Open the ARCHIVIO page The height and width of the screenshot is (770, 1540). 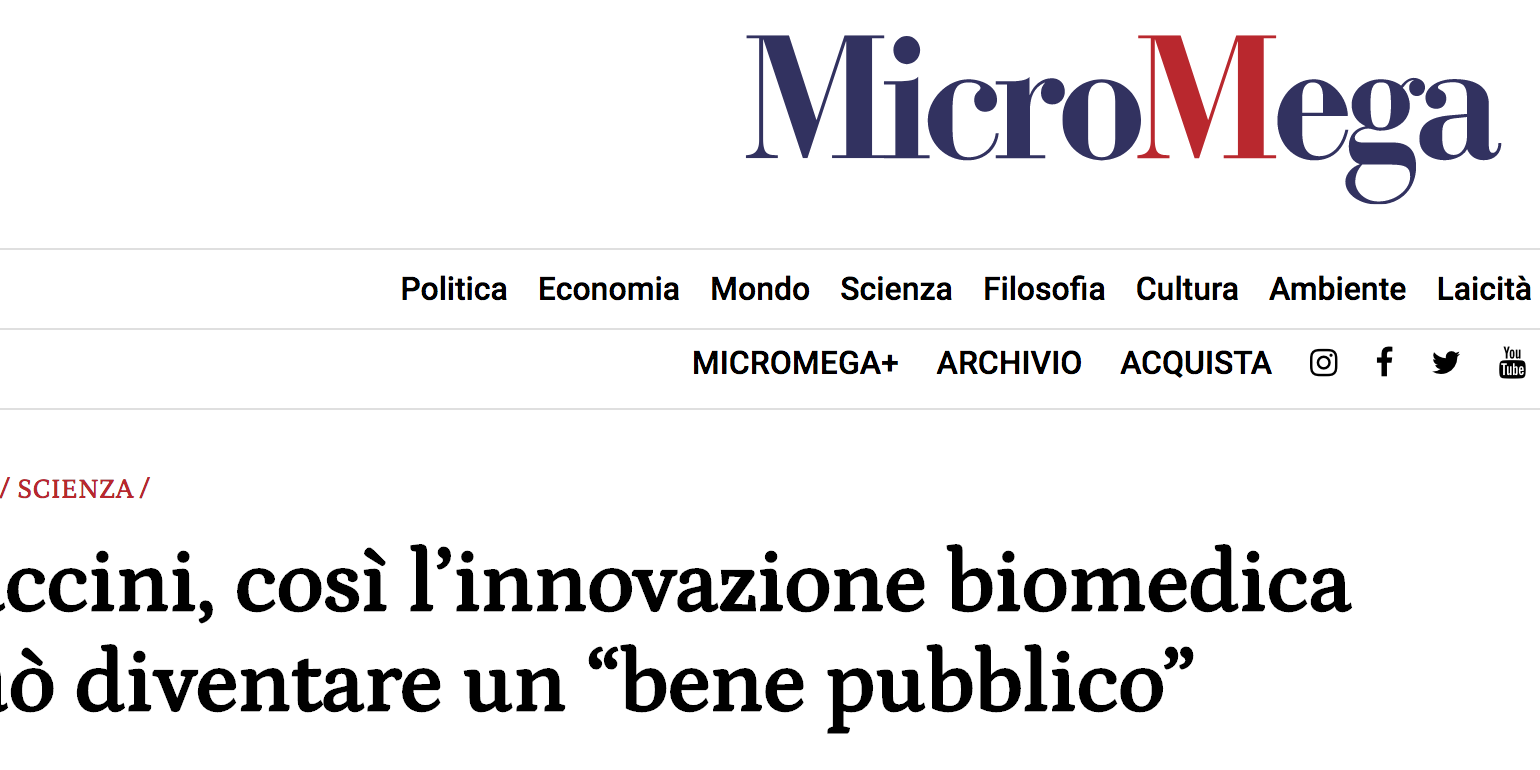click(1009, 363)
